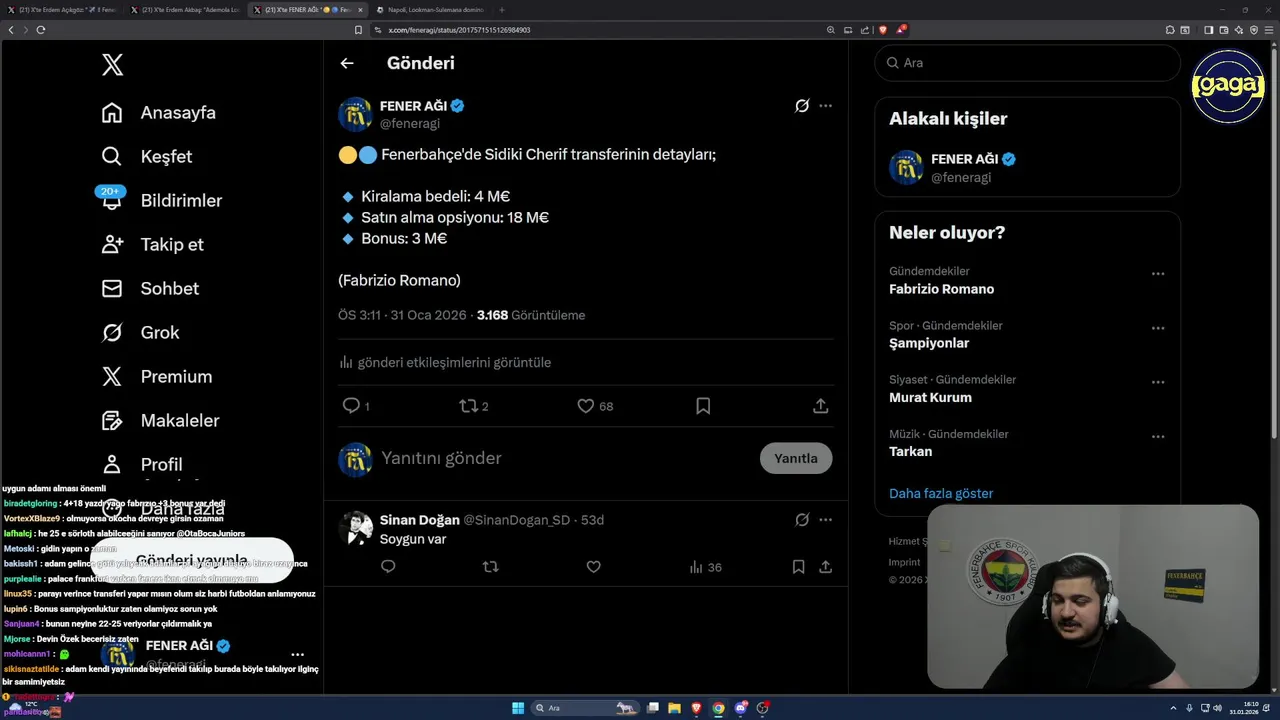
Task: Go to Anasayfa in the sidebar
Action: [x=159, y=113]
